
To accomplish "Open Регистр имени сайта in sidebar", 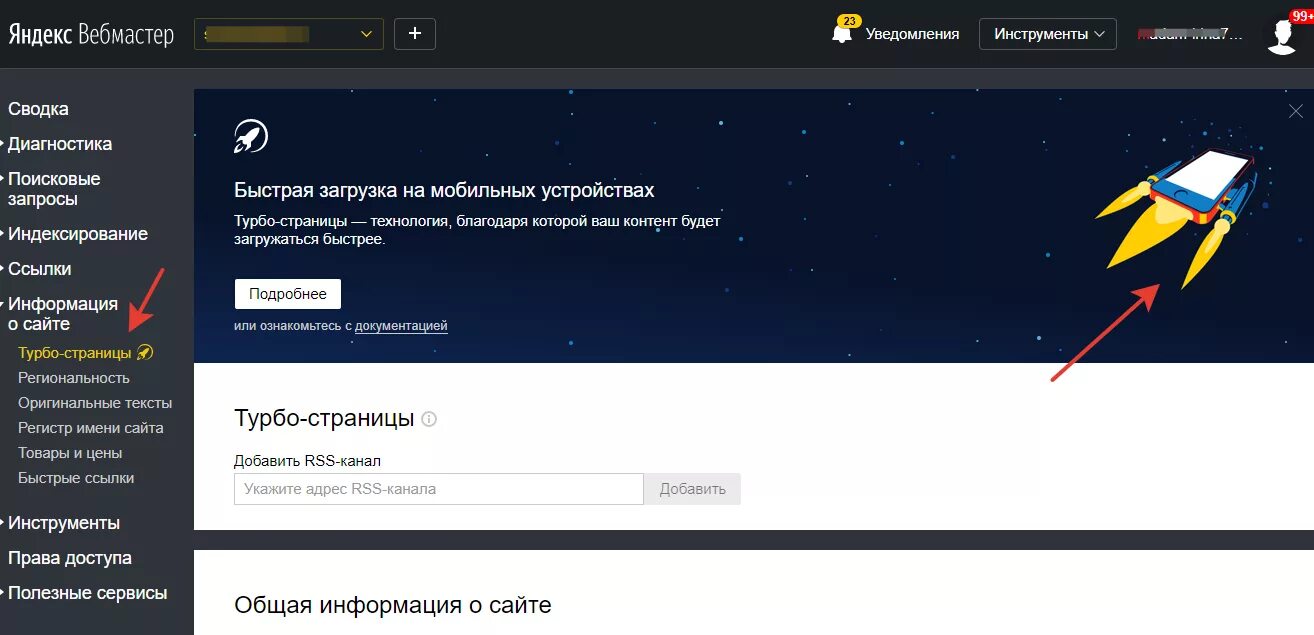I will [x=91, y=428].
